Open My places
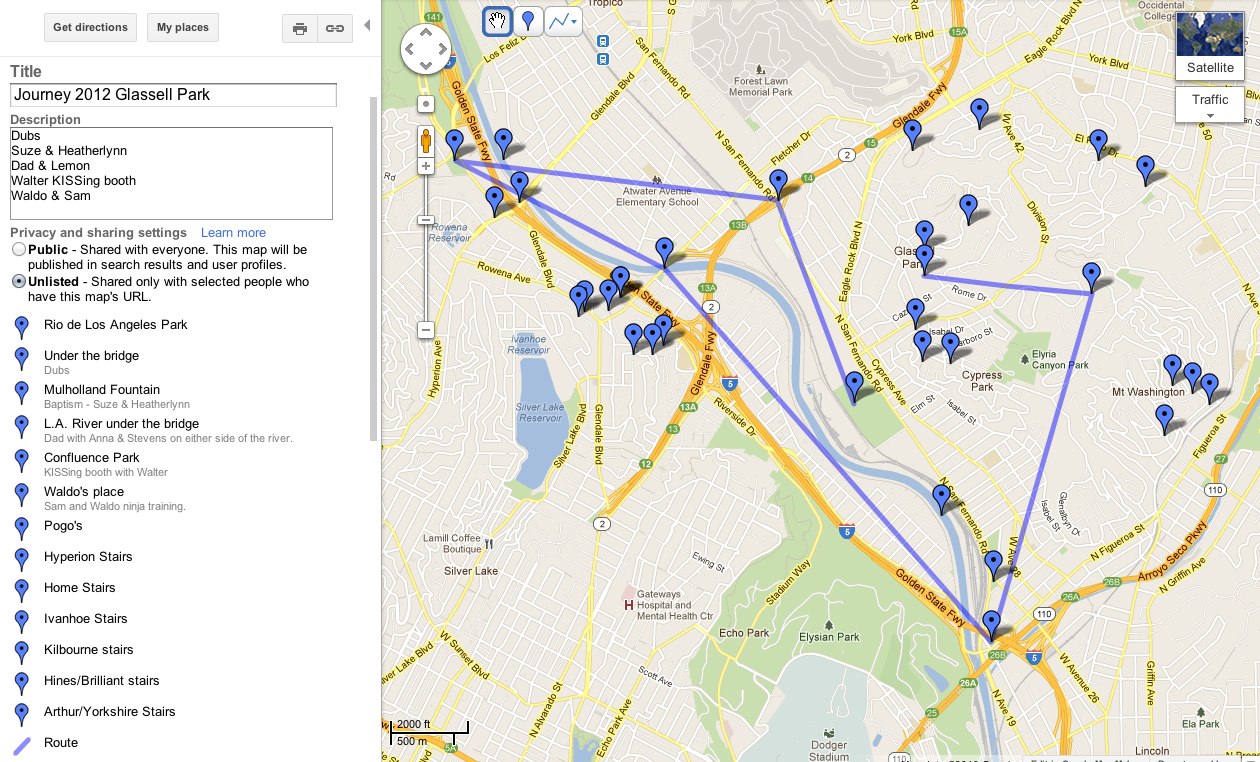 click(183, 27)
